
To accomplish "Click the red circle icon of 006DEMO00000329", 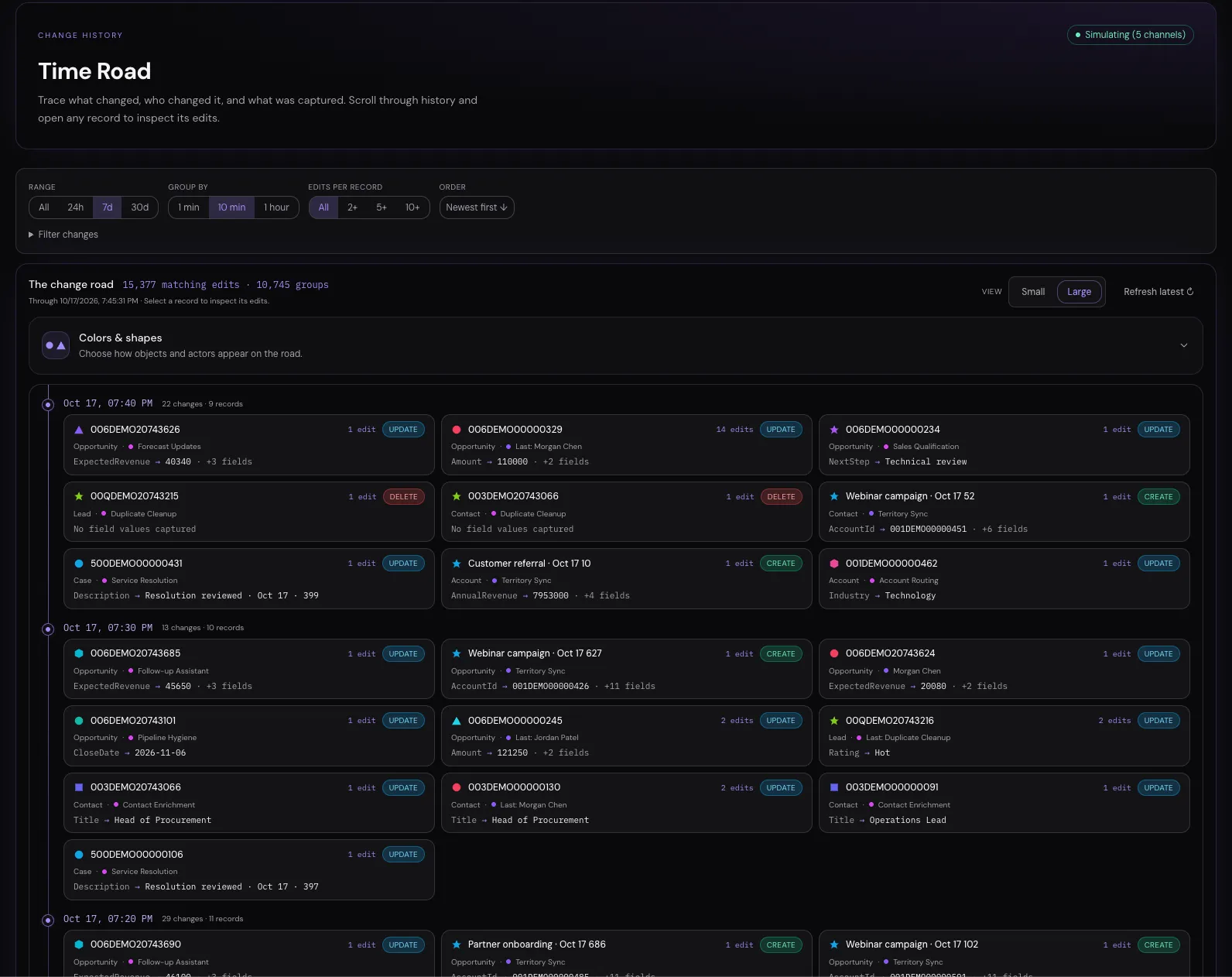I will (x=457, y=430).
